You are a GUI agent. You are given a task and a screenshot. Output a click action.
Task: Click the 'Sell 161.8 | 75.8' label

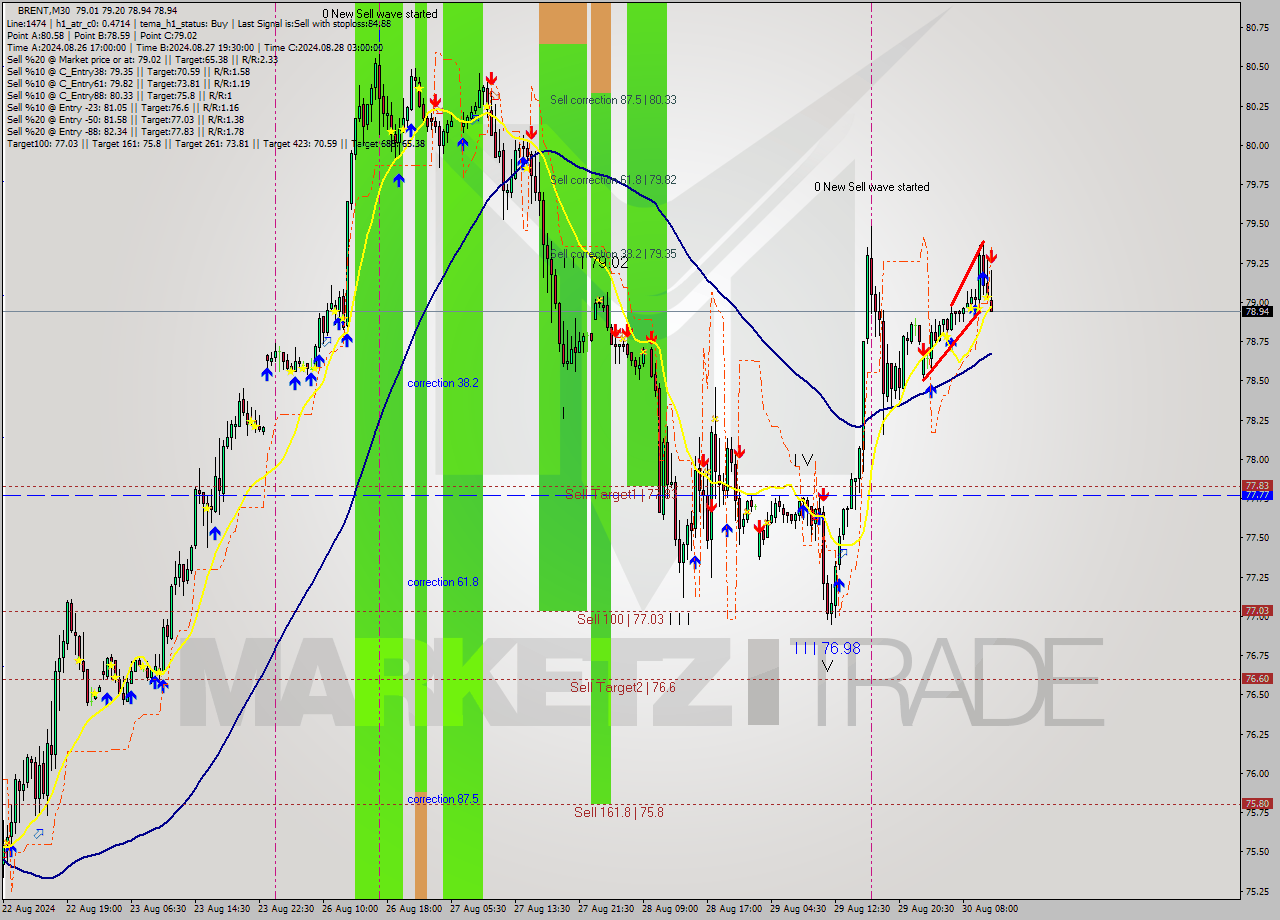pyautogui.click(x=618, y=812)
